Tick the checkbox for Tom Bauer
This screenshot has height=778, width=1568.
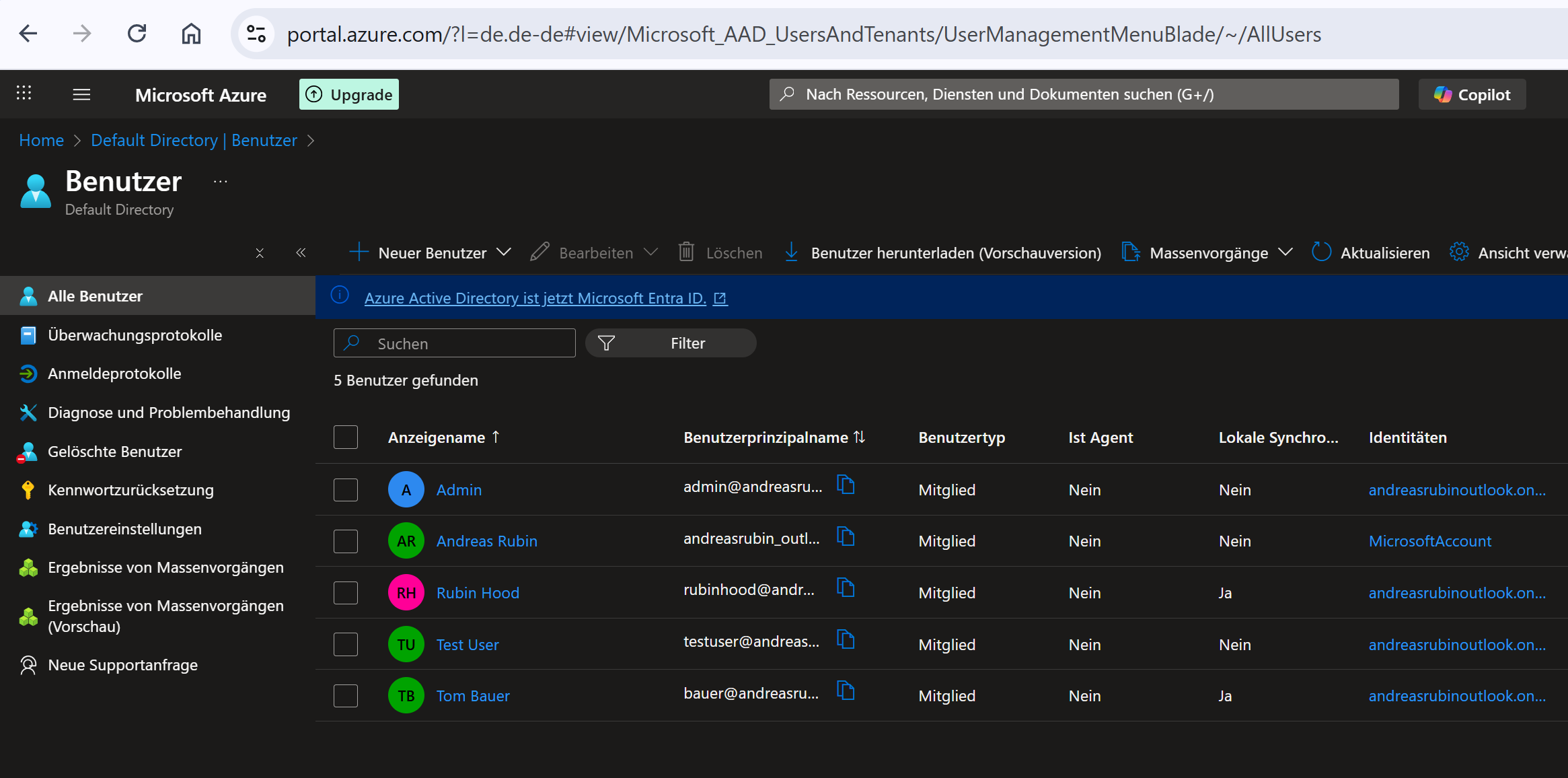(345, 695)
